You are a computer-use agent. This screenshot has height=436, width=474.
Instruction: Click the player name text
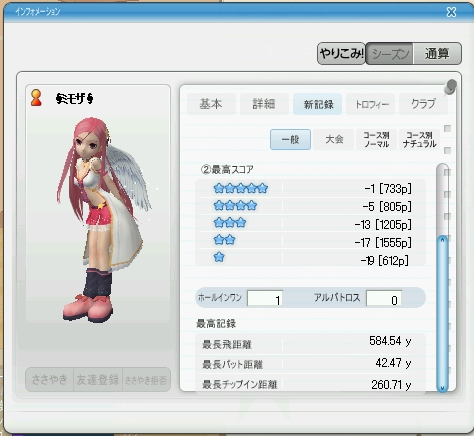click(x=75, y=98)
